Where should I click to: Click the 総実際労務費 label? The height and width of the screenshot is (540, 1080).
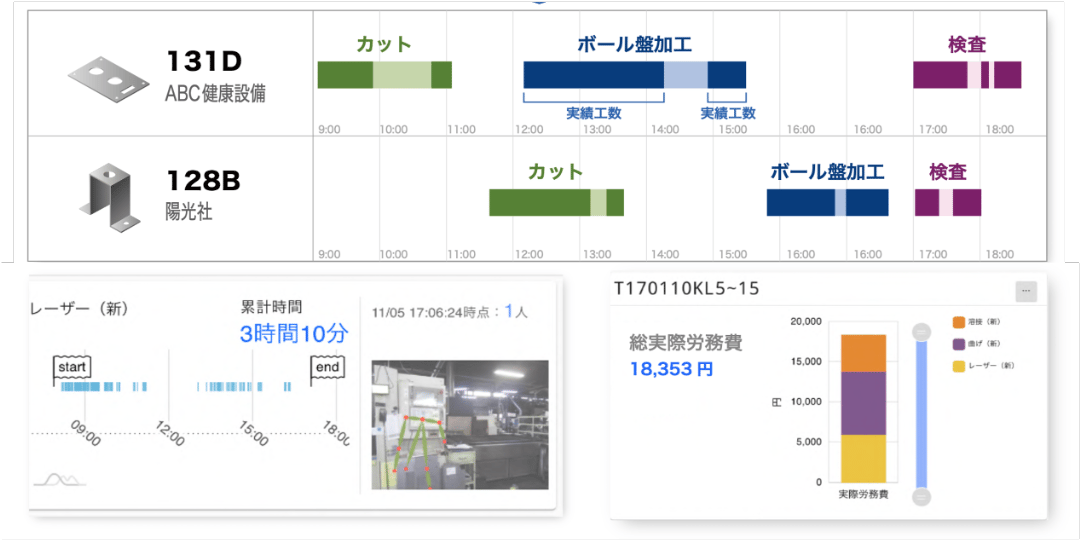pos(685,342)
